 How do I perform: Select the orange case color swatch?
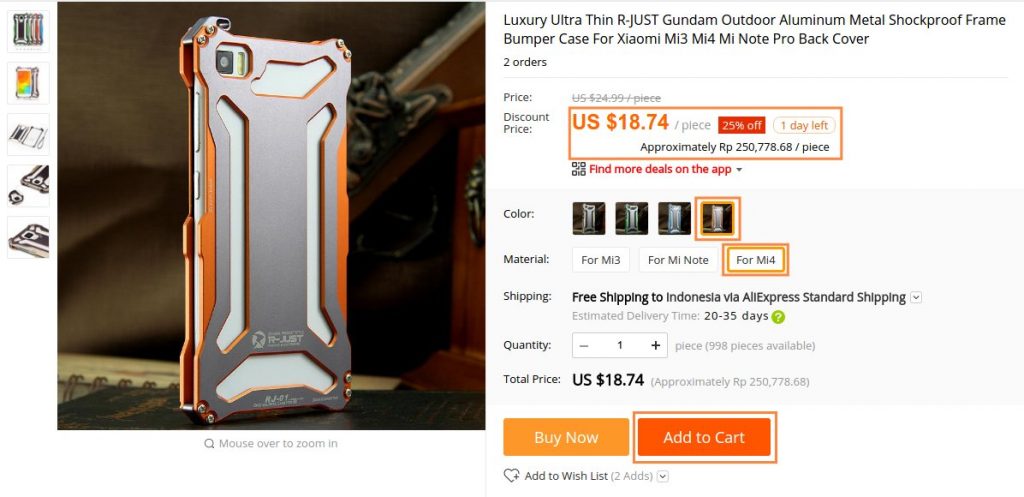[x=717, y=218]
